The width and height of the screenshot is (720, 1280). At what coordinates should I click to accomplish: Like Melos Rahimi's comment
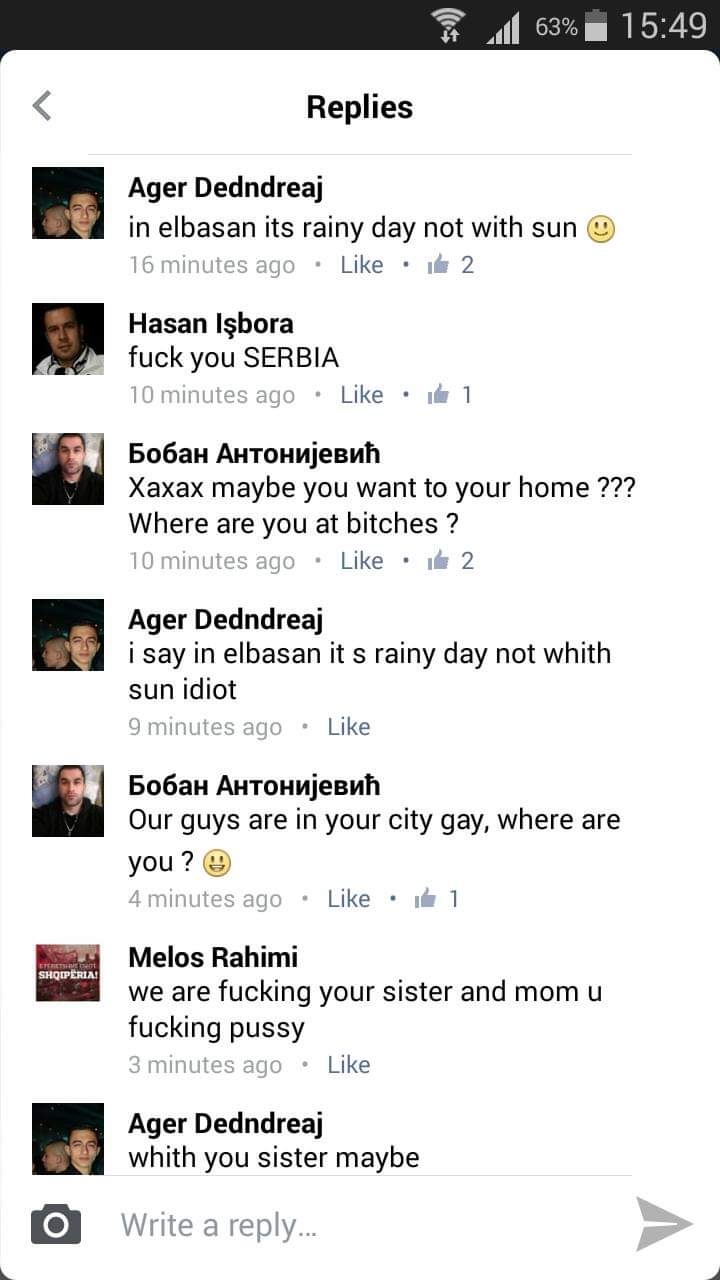(348, 1064)
